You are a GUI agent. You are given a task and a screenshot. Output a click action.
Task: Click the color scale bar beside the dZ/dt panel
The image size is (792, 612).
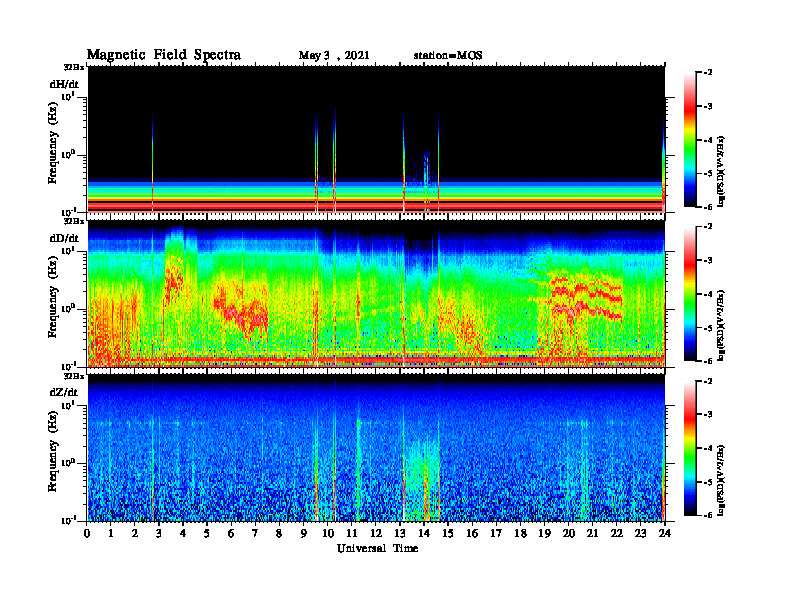coord(689,448)
